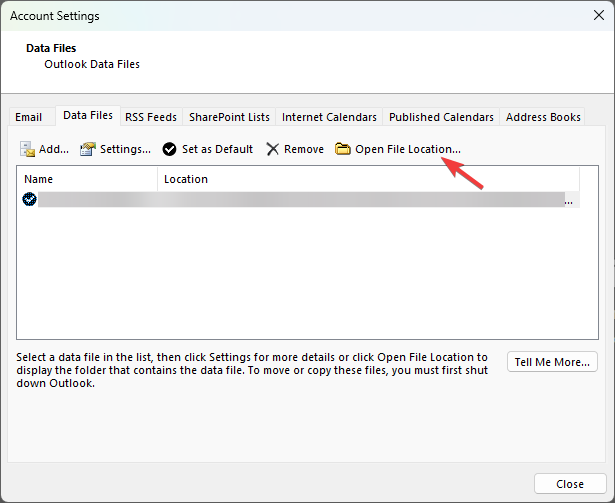Sort by the Location column header
The height and width of the screenshot is (503, 615).
coord(369,179)
